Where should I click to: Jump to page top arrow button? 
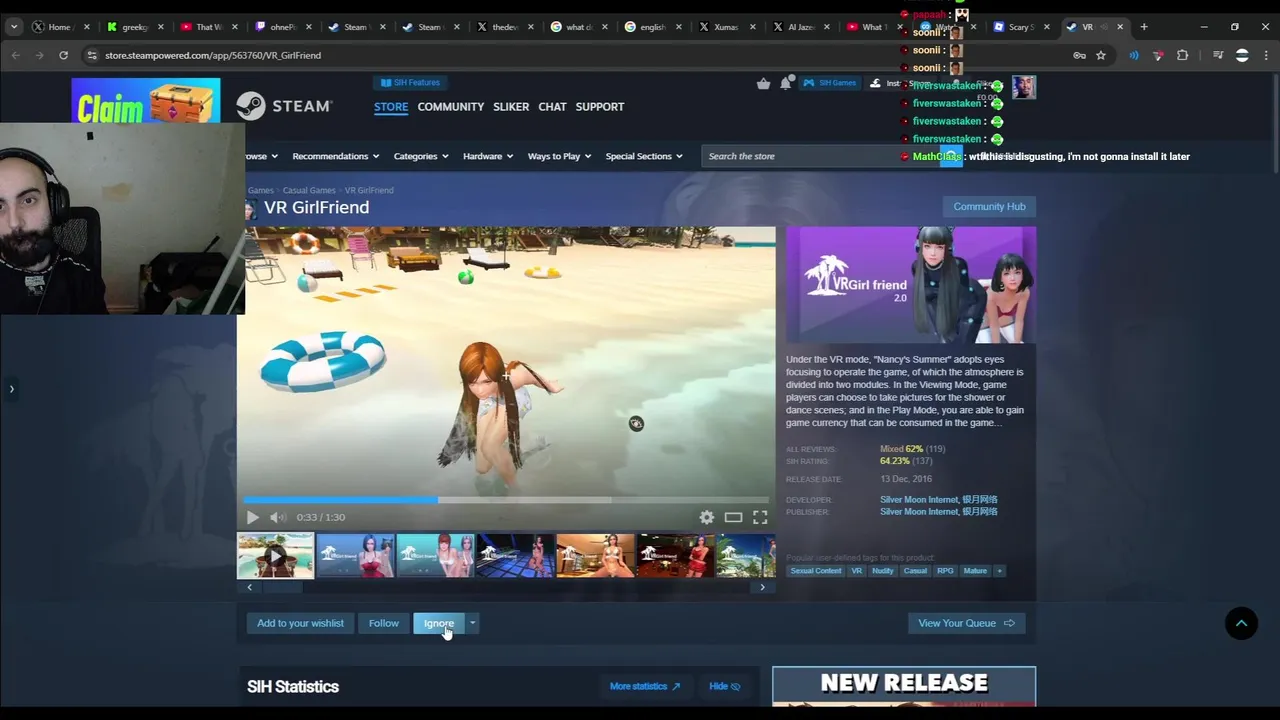click(1241, 623)
